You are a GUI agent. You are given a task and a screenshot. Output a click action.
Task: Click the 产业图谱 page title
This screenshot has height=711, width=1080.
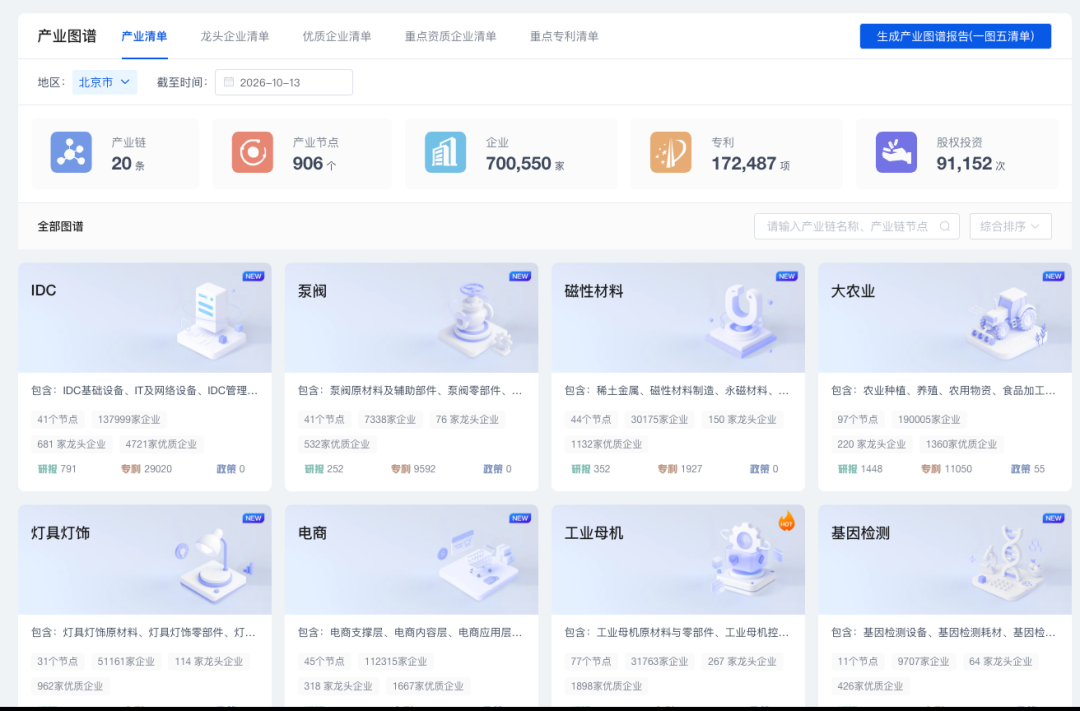pyautogui.click(x=67, y=36)
